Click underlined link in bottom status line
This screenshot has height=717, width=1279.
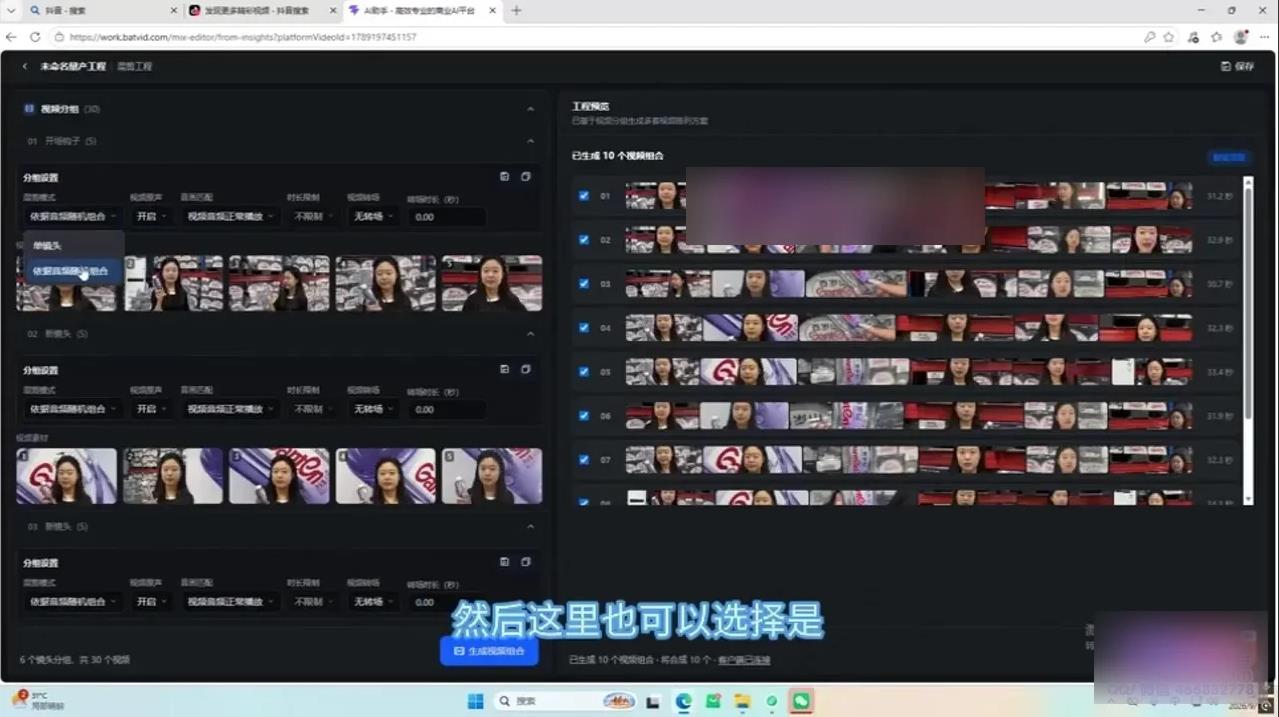[x=744, y=660]
